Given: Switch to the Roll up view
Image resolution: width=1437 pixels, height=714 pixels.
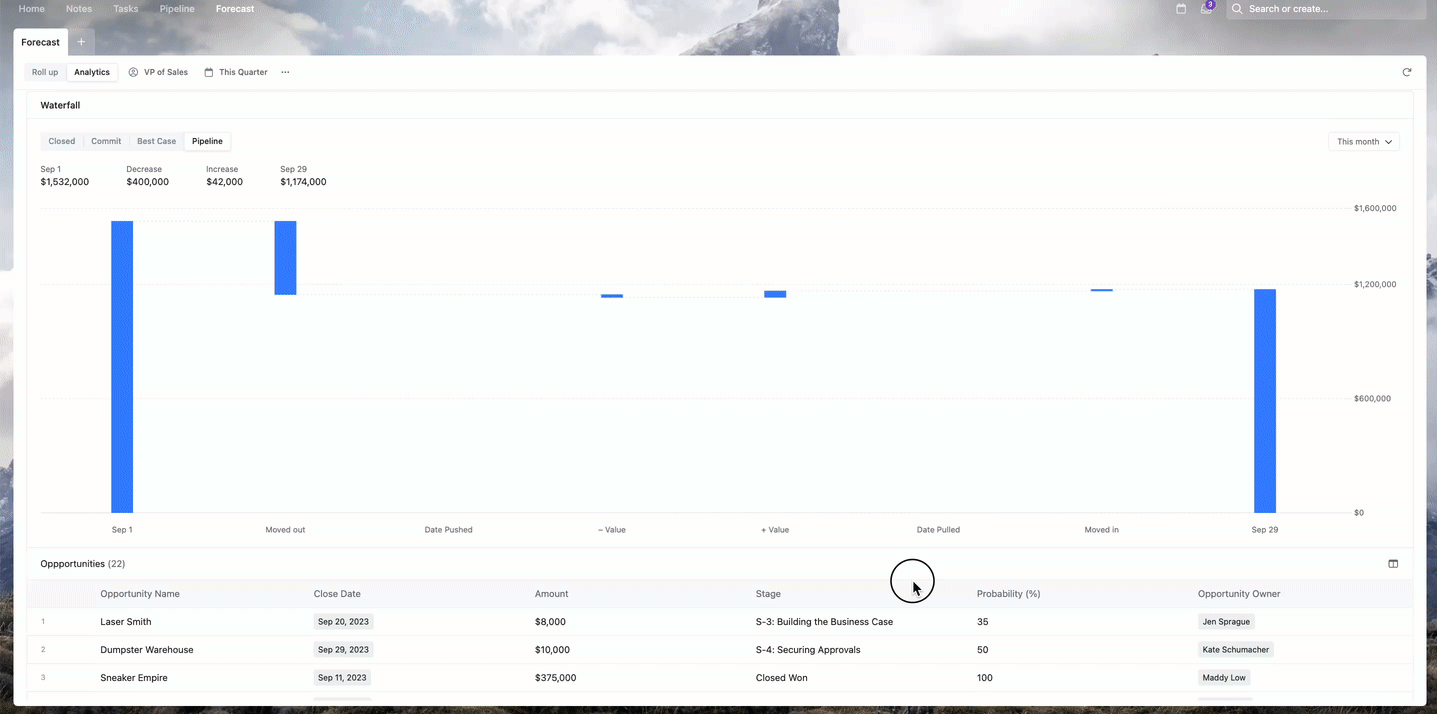Looking at the screenshot, I should coord(45,71).
